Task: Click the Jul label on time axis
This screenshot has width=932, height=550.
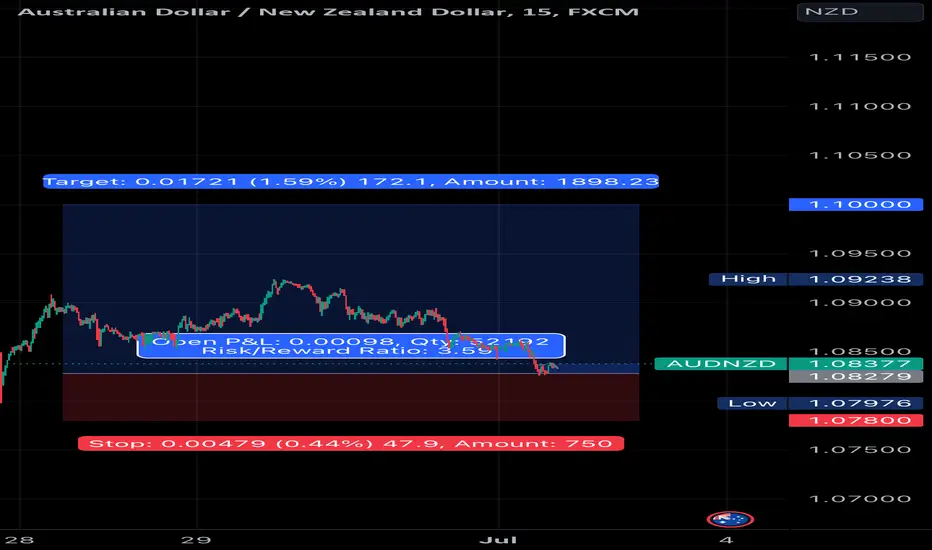Action: click(498, 540)
